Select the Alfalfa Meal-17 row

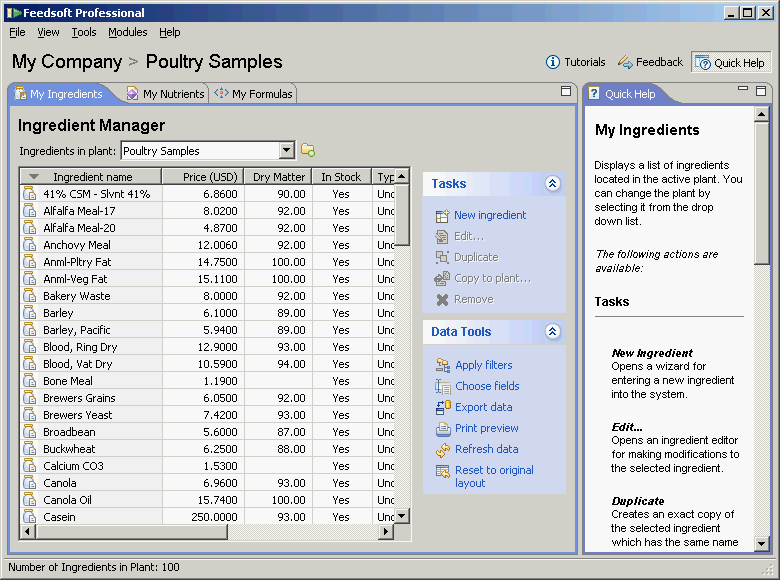click(x=208, y=211)
